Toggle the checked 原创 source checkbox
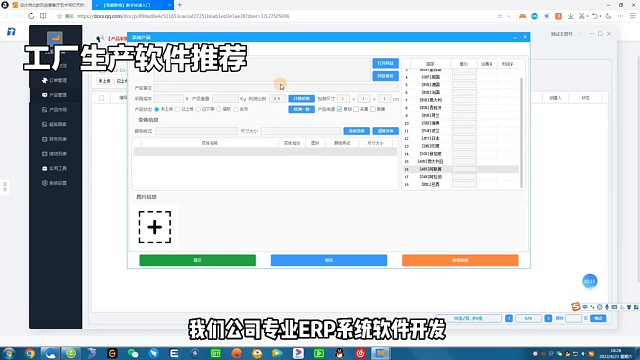This screenshot has height=360, width=640. [x=340, y=109]
